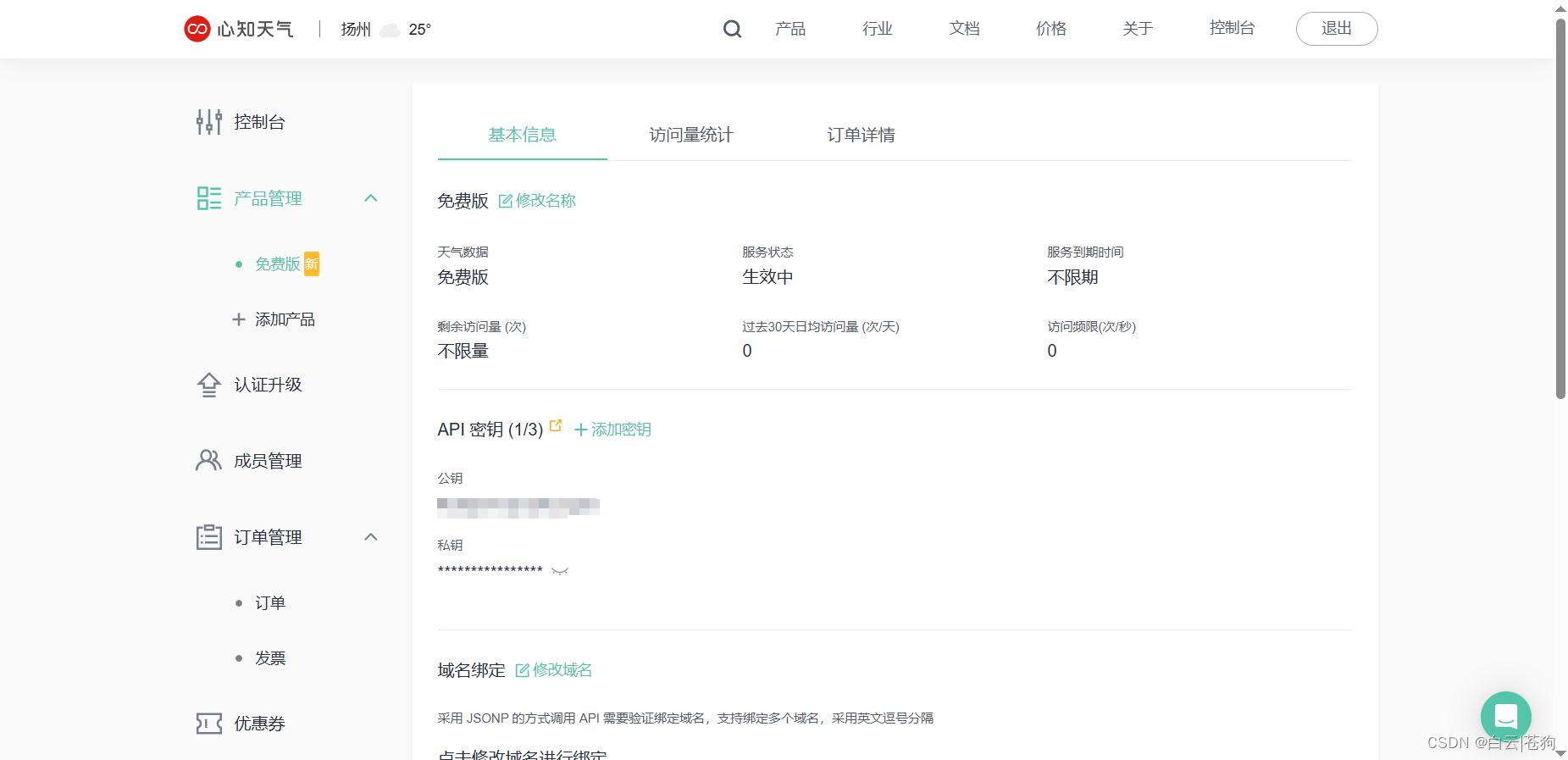Click the 订单管理 clipboard icon
Screen dimensions: 1568x760
pyautogui.click(x=209, y=536)
